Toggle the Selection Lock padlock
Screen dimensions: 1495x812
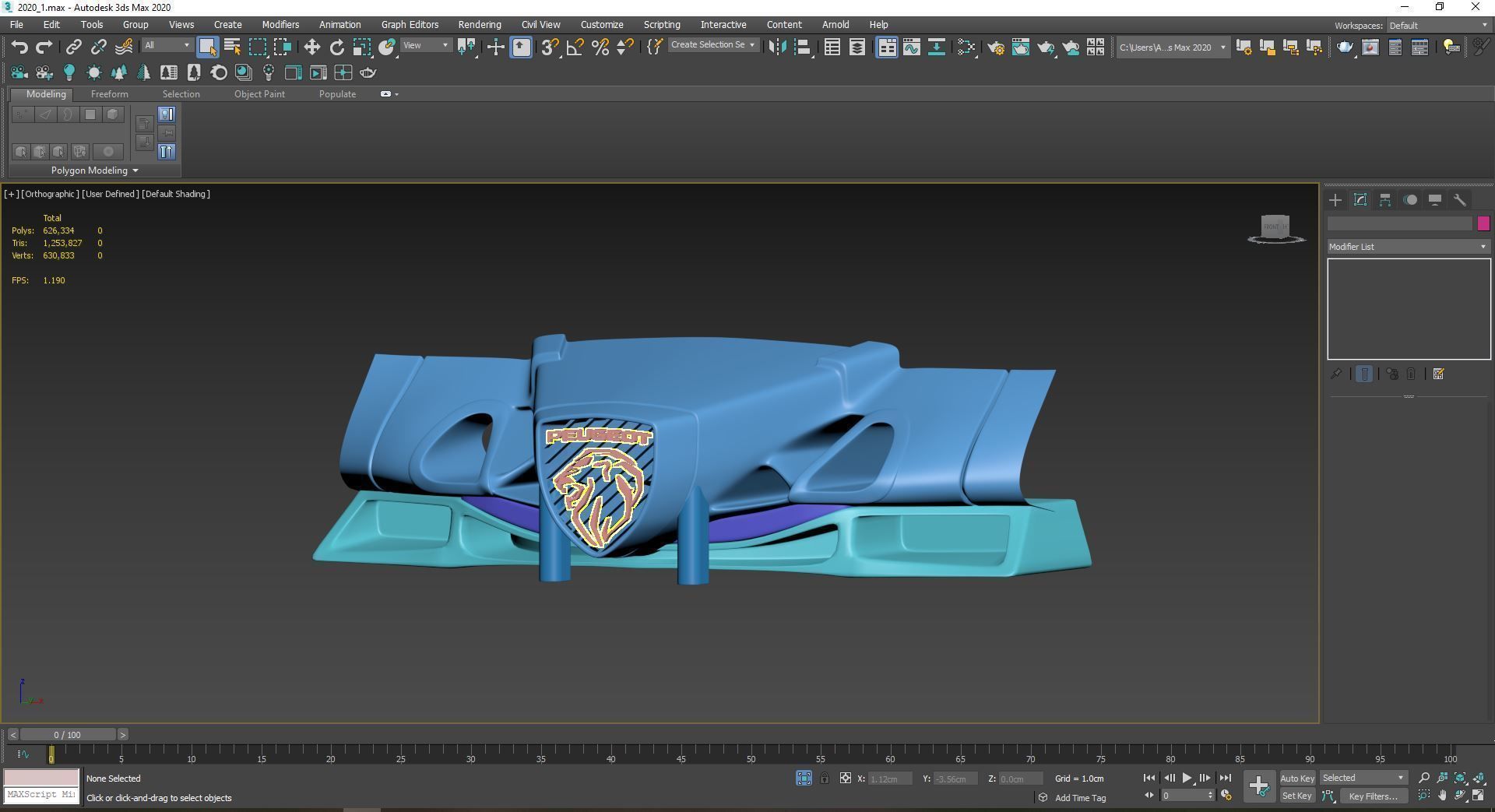(825, 779)
